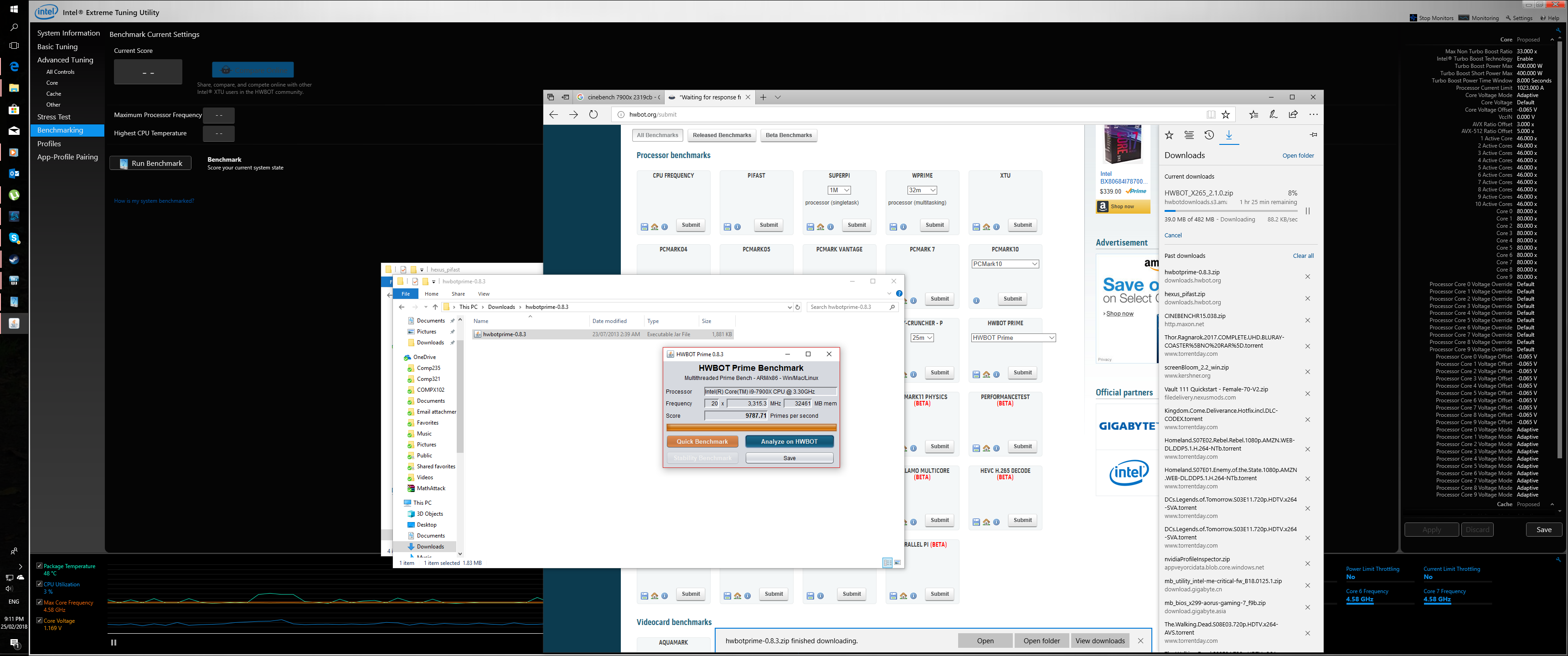Open the SuperPi 1M dropdown
The image size is (1568, 656).
pyautogui.click(x=839, y=190)
